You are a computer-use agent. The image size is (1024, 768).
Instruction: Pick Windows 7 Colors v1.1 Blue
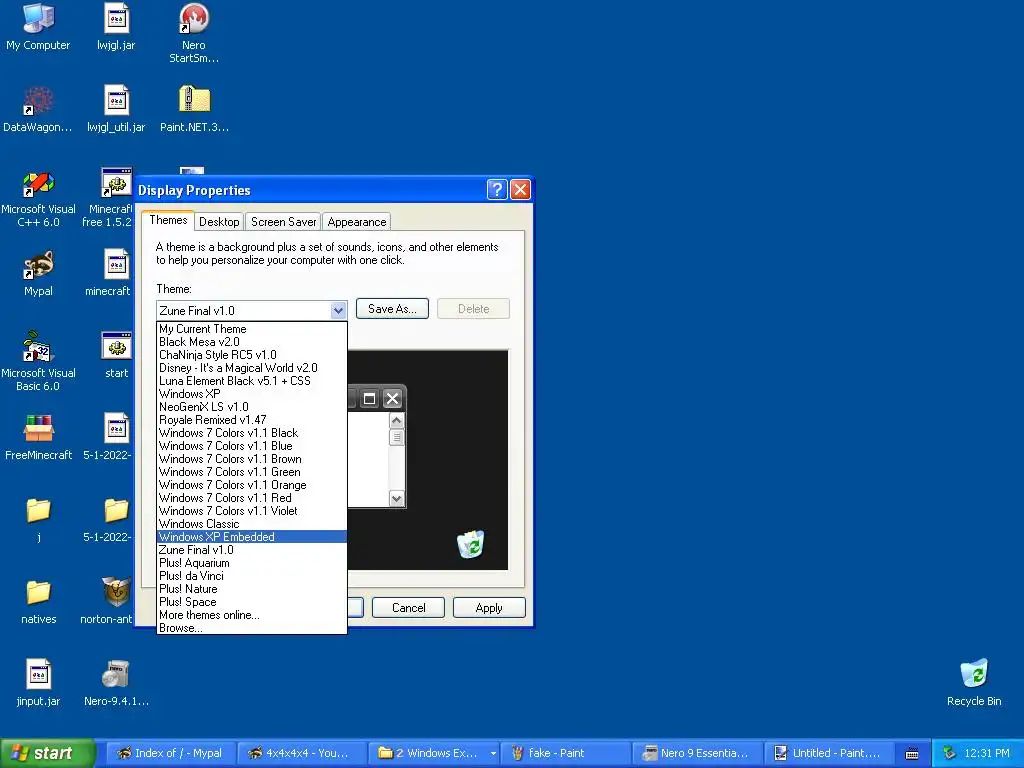tap(252, 446)
